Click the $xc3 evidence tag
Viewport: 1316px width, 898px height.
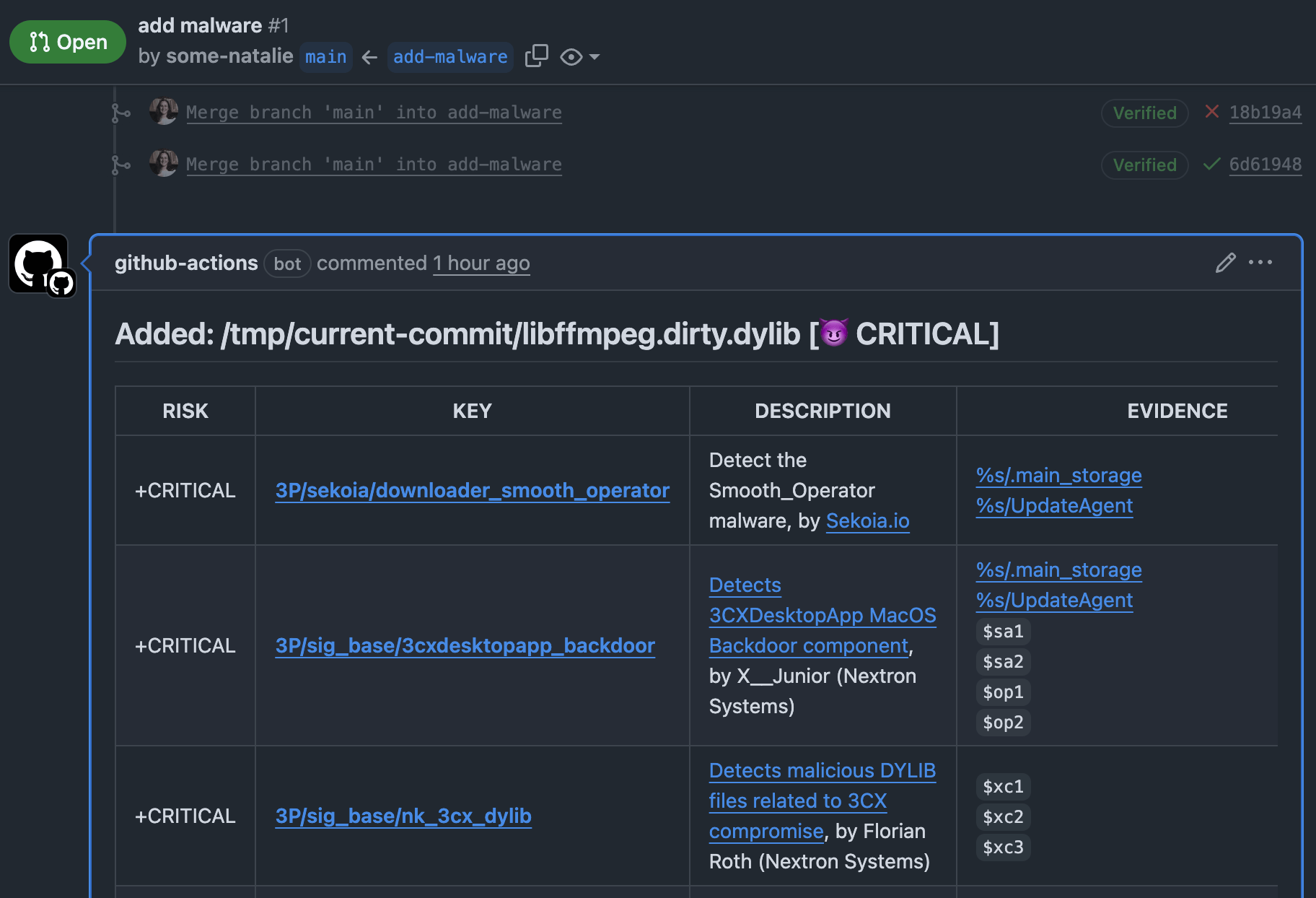(1003, 847)
